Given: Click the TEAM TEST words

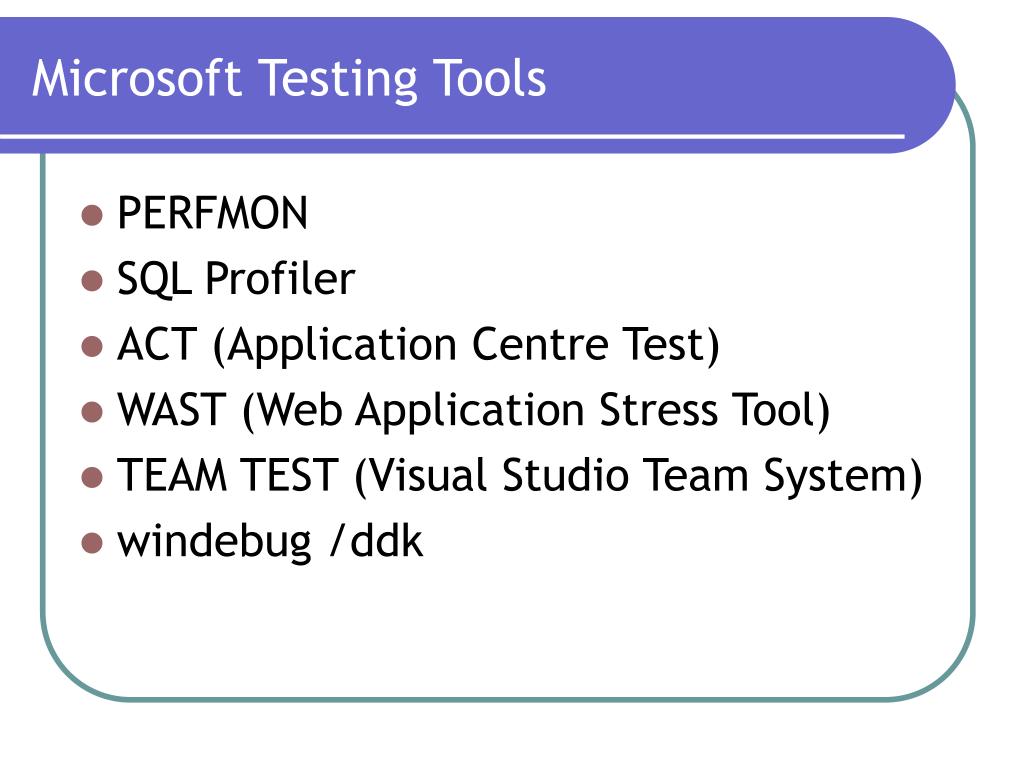Looking at the screenshot, I should (x=227, y=475).
